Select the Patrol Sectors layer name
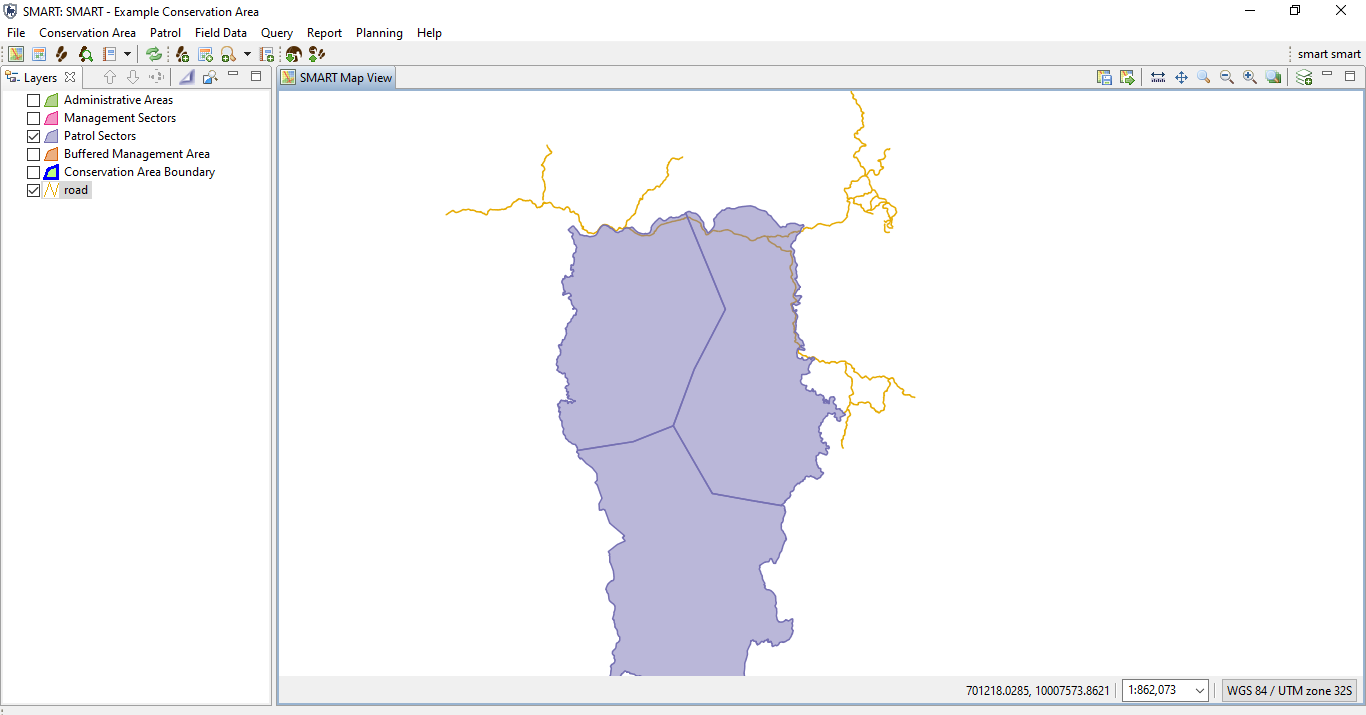This screenshot has width=1366, height=715. 100,136
